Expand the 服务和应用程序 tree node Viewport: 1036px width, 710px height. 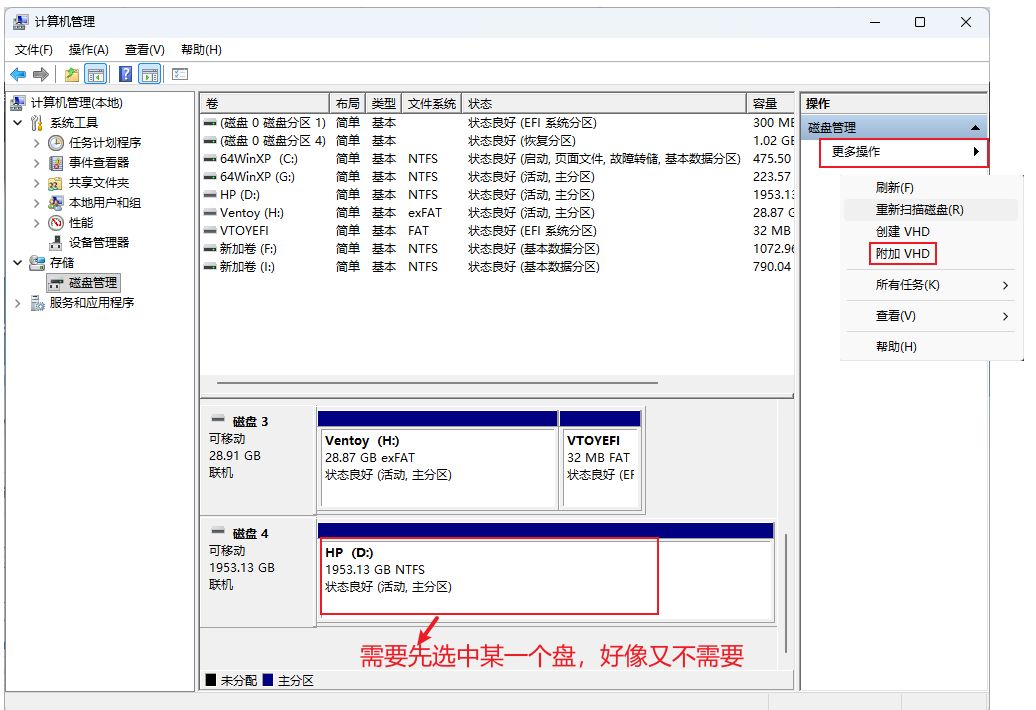coord(17,302)
